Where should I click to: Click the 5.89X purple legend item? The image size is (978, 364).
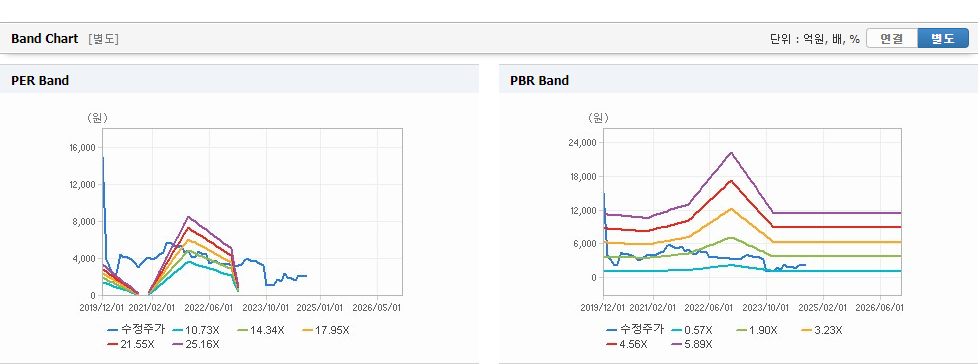690,343
